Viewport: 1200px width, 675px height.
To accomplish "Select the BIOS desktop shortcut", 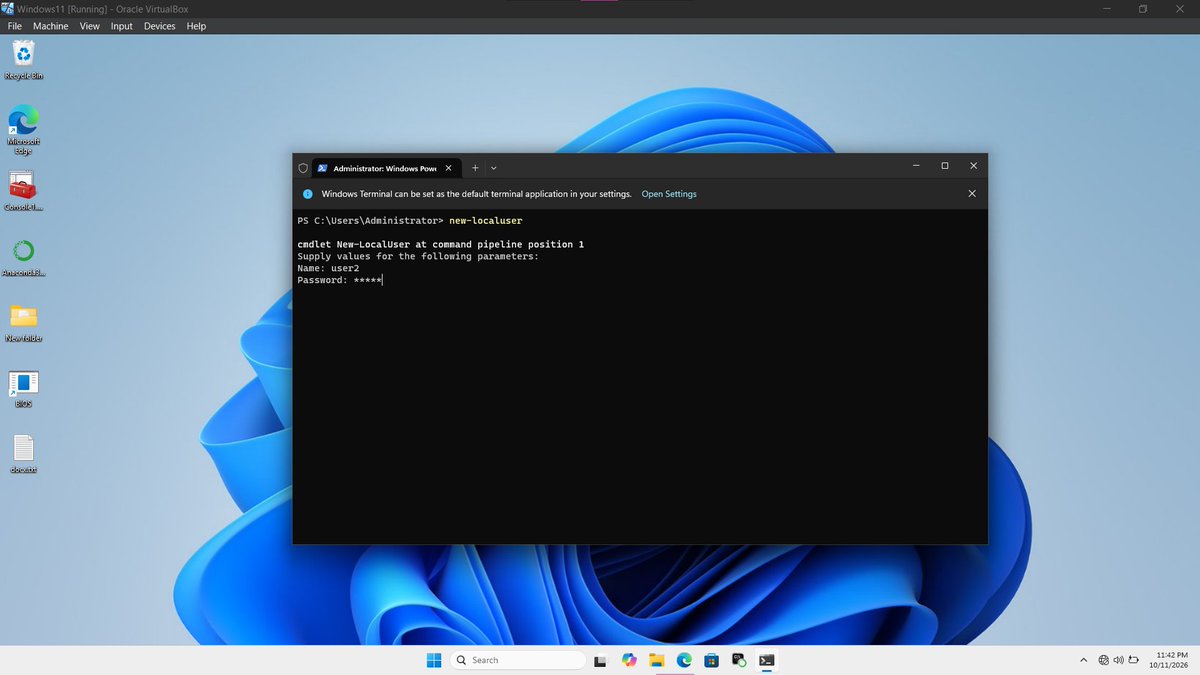I will [x=24, y=389].
